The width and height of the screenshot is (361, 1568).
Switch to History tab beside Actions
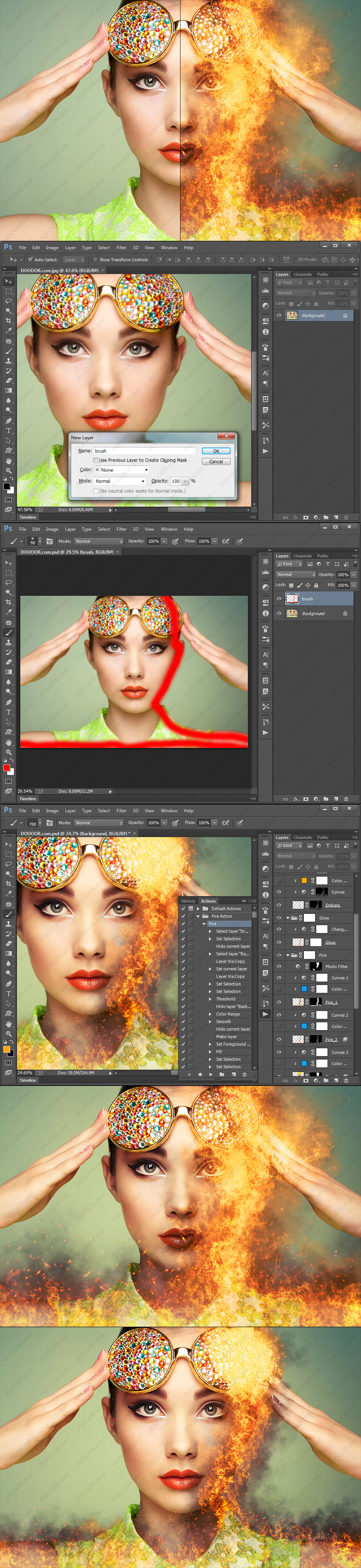point(188,901)
